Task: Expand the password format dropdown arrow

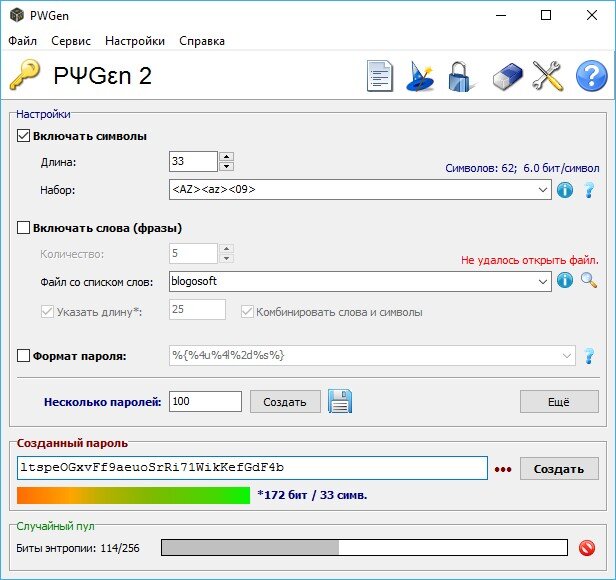Action: [566, 356]
